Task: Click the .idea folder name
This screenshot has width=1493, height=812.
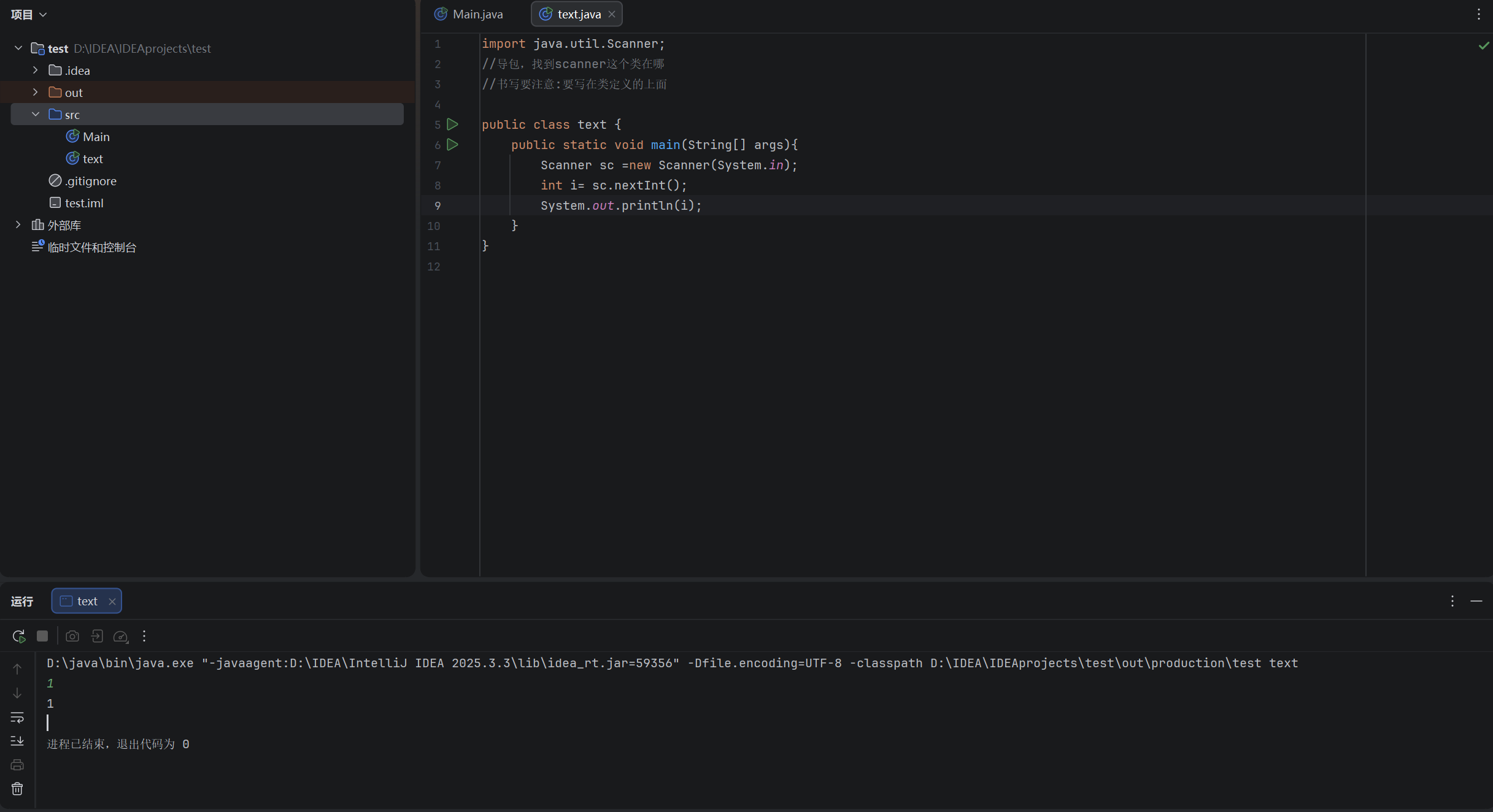Action: point(77,71)
